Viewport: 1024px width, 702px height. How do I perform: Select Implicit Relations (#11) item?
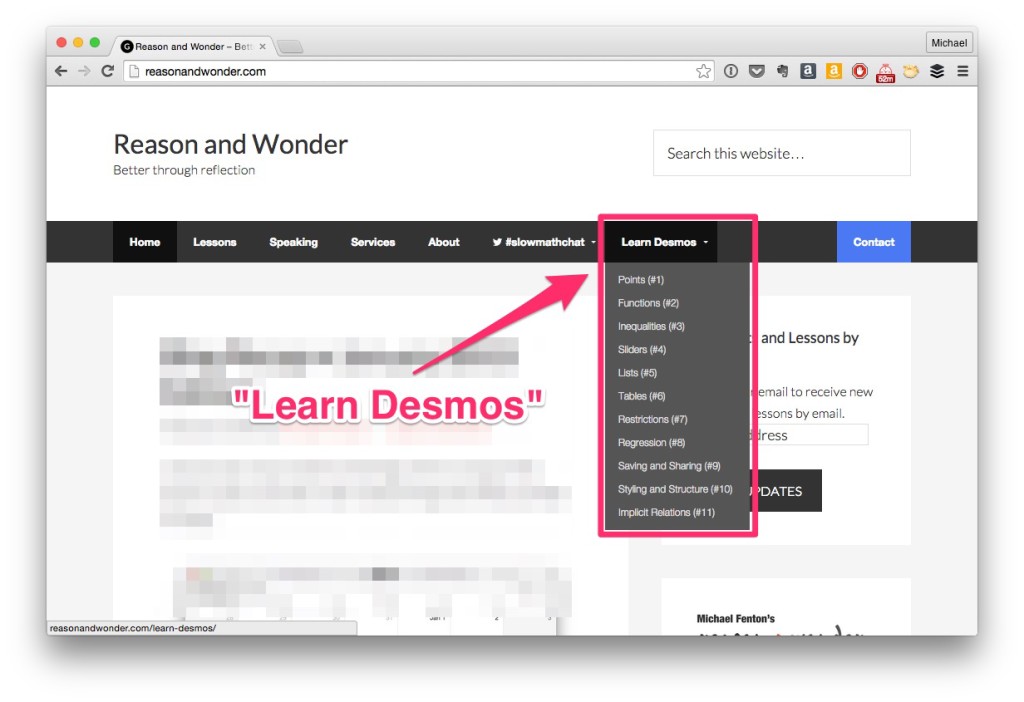[667, 513]
